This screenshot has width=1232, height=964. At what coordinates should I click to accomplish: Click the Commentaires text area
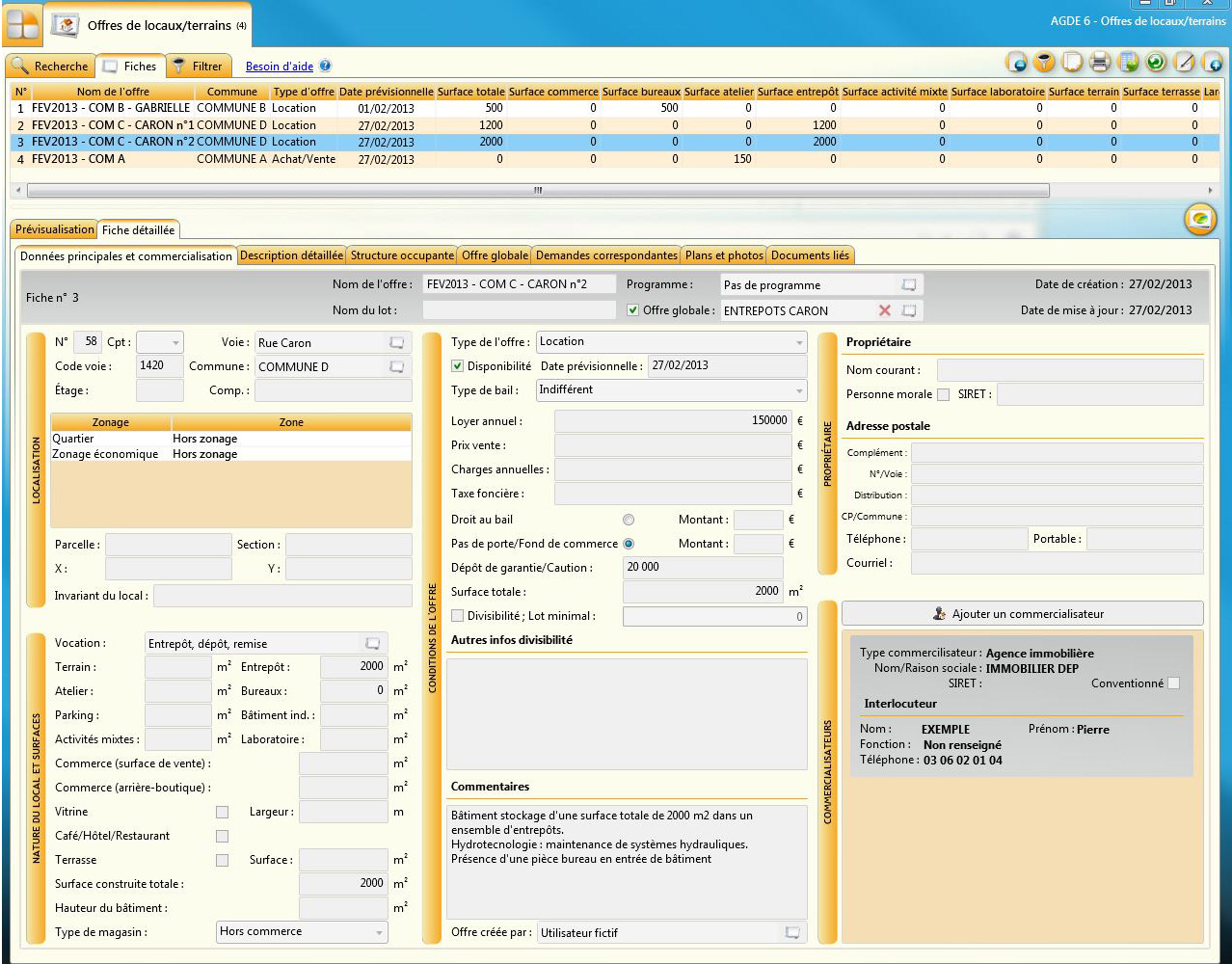click(627, 863)
